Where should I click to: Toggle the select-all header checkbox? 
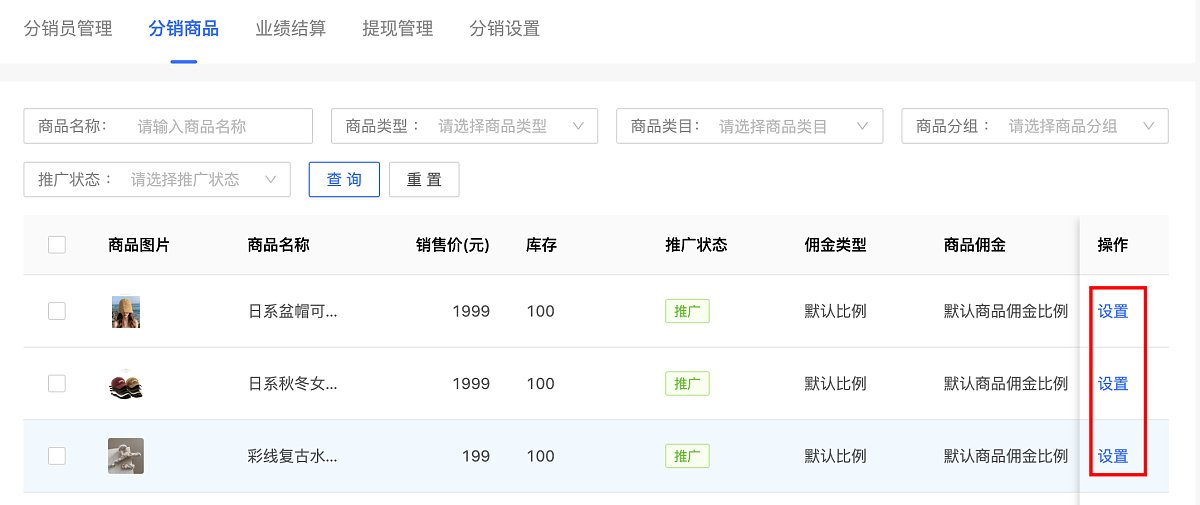(x=57, y=245)
